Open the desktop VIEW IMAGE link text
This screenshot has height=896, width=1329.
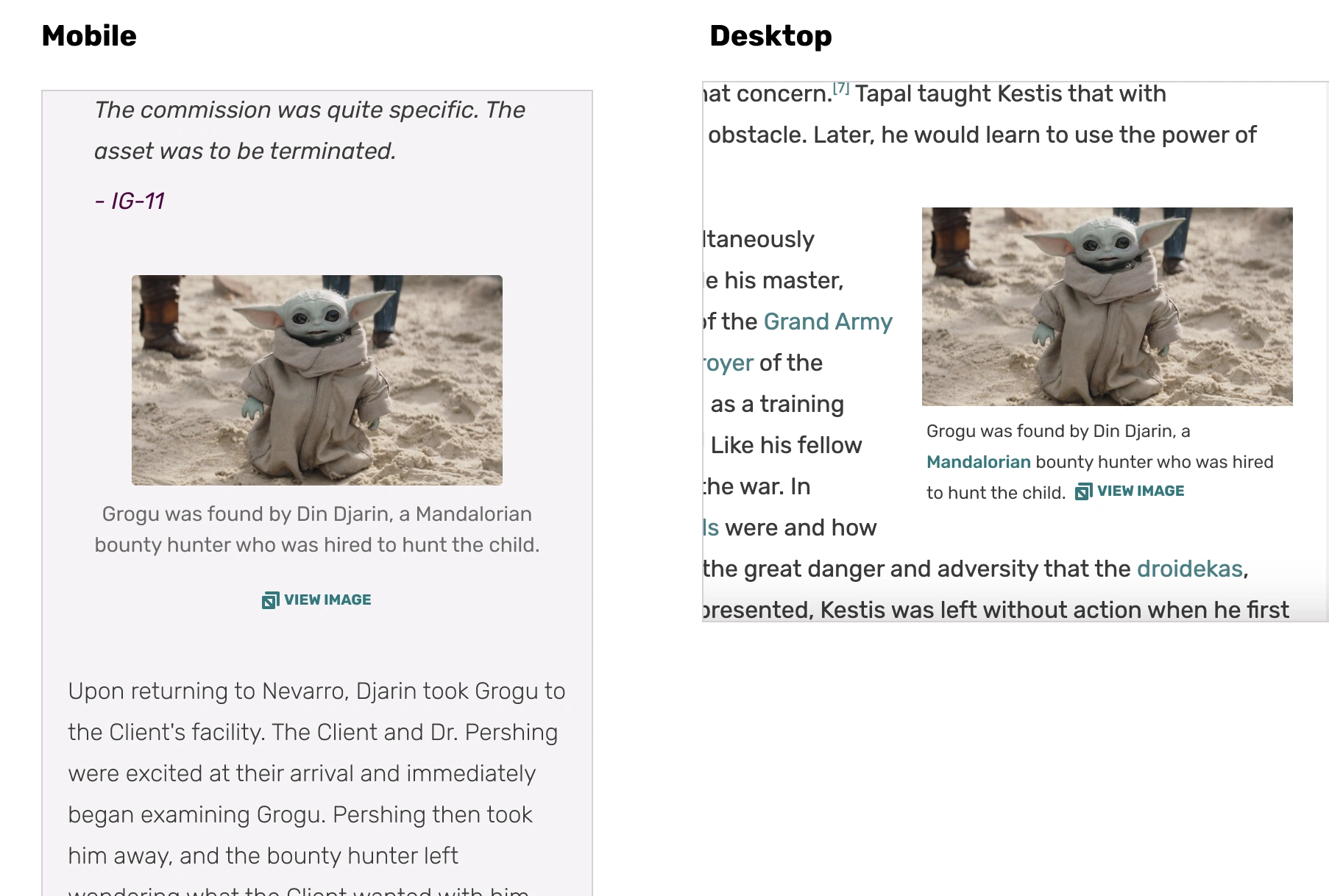pos(1141,491)
